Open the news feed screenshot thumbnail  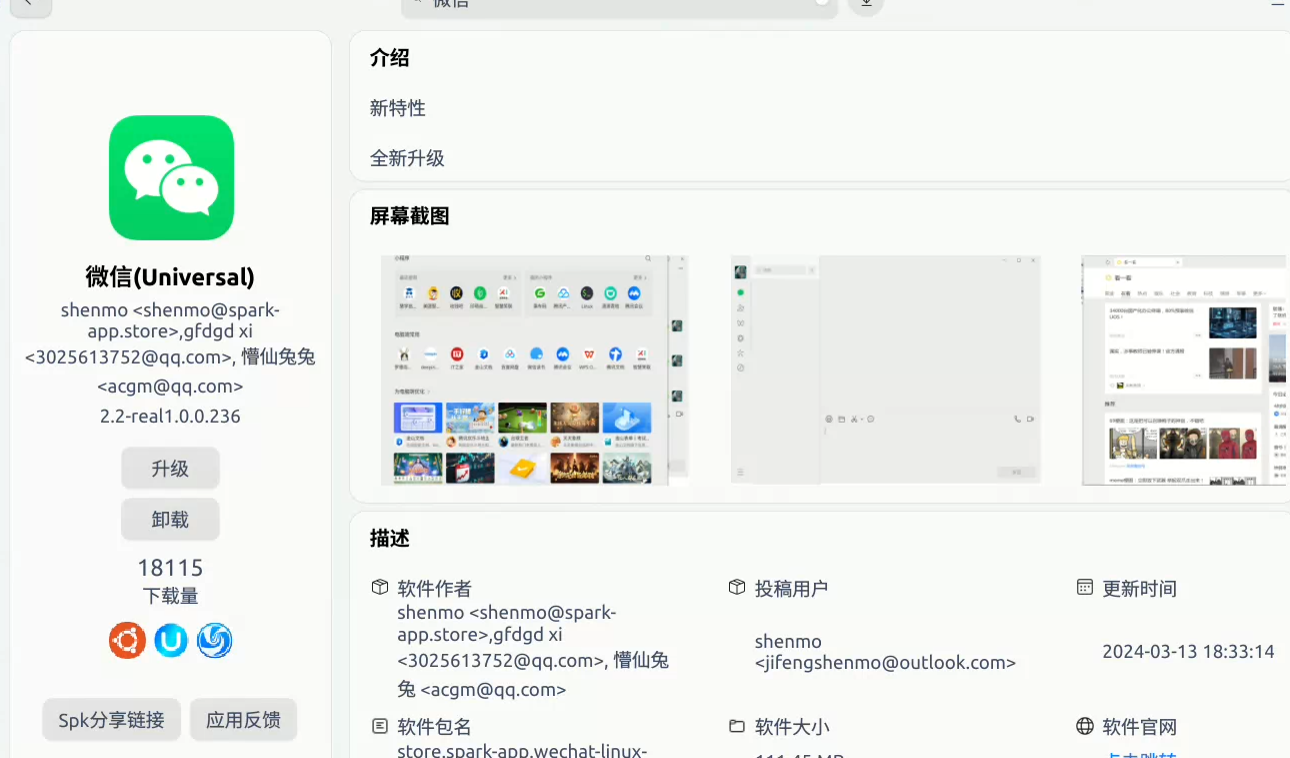pos(1185,370)
